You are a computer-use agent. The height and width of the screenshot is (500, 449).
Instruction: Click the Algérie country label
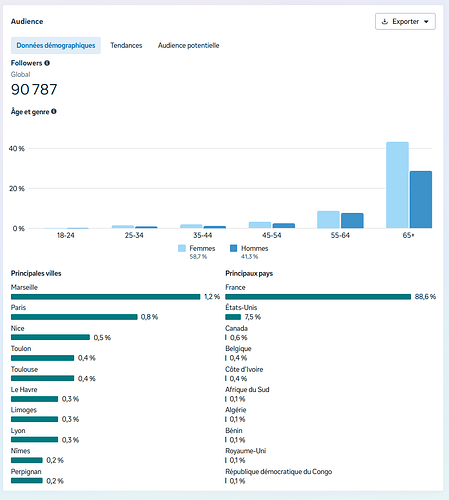tap(236, 410)
